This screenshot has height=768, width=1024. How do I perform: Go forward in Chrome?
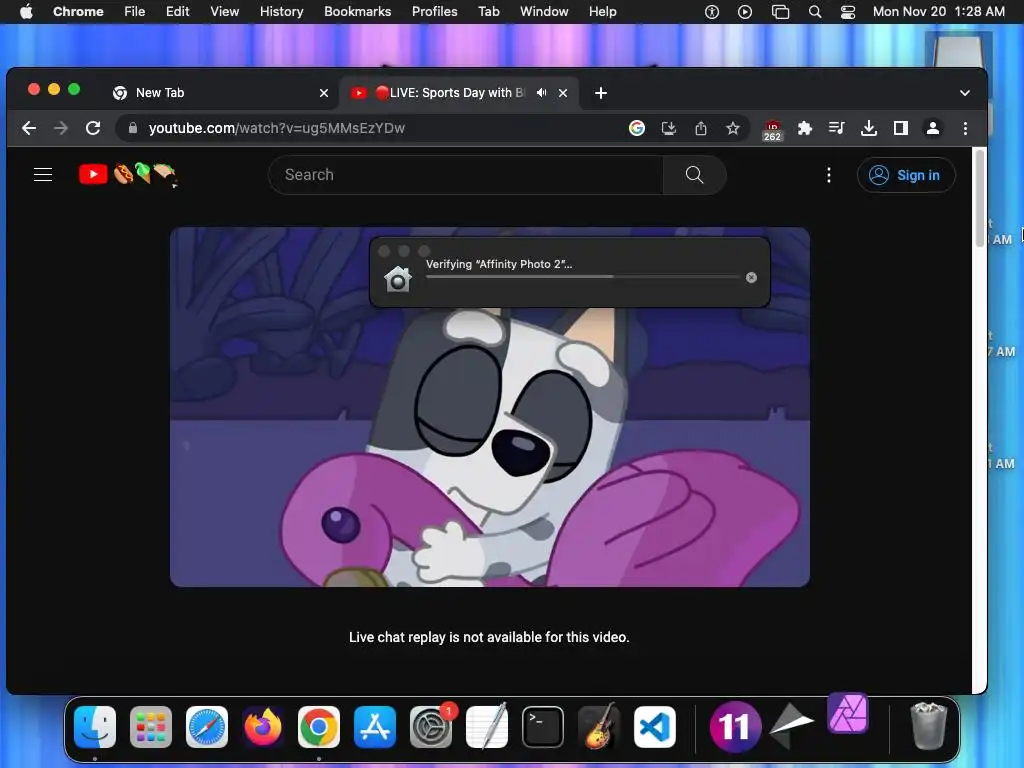[x=61, y=128]
